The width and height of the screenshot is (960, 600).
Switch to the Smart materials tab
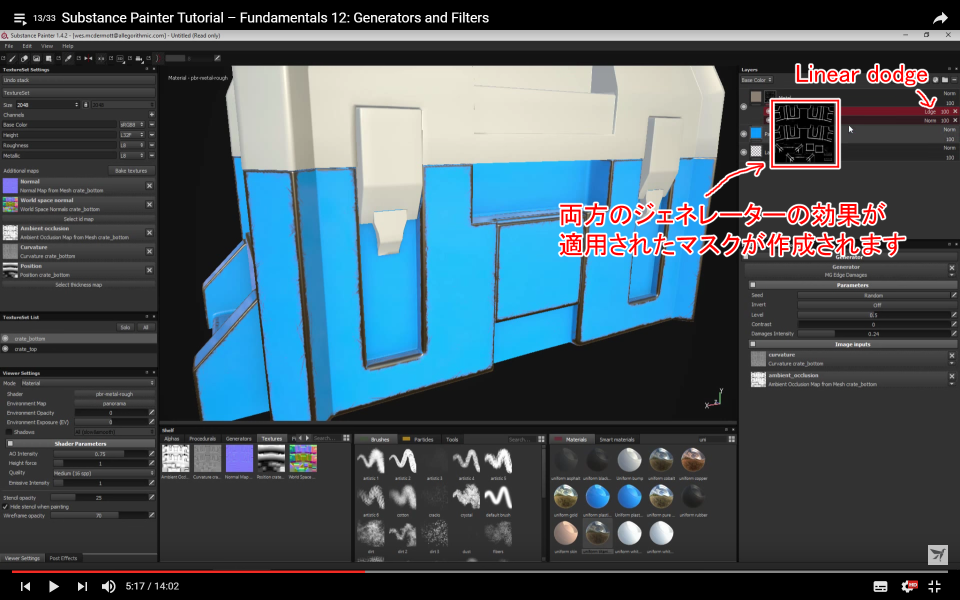(x=617, y=439)
